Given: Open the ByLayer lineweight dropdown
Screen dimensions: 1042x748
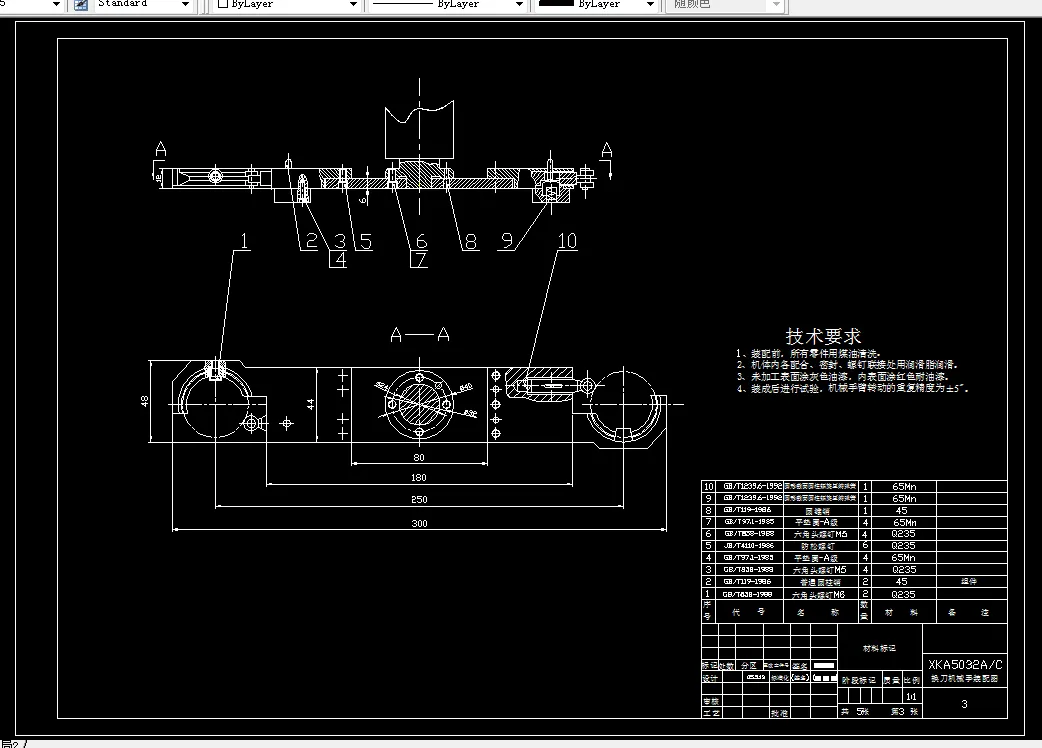Looking at the screenshot, I should pyautogui.click(x=650, y=5).
